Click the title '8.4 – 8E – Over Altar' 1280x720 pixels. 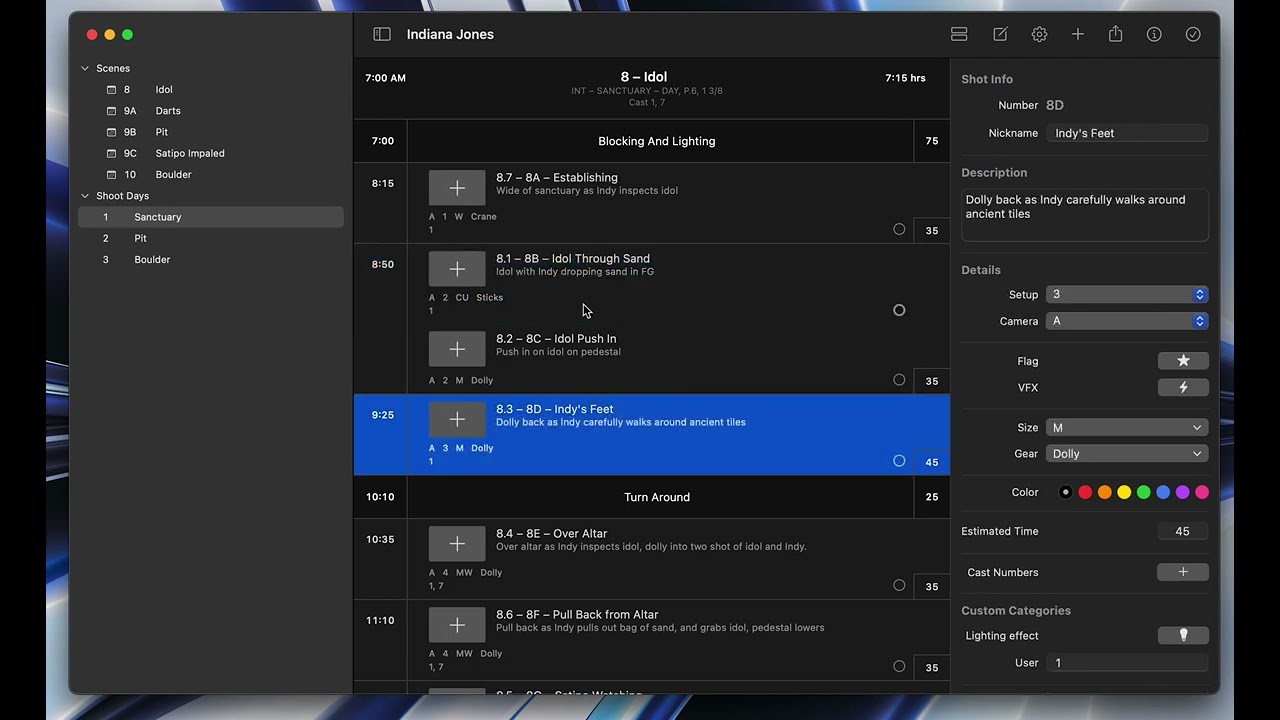(x=552, y=534)
